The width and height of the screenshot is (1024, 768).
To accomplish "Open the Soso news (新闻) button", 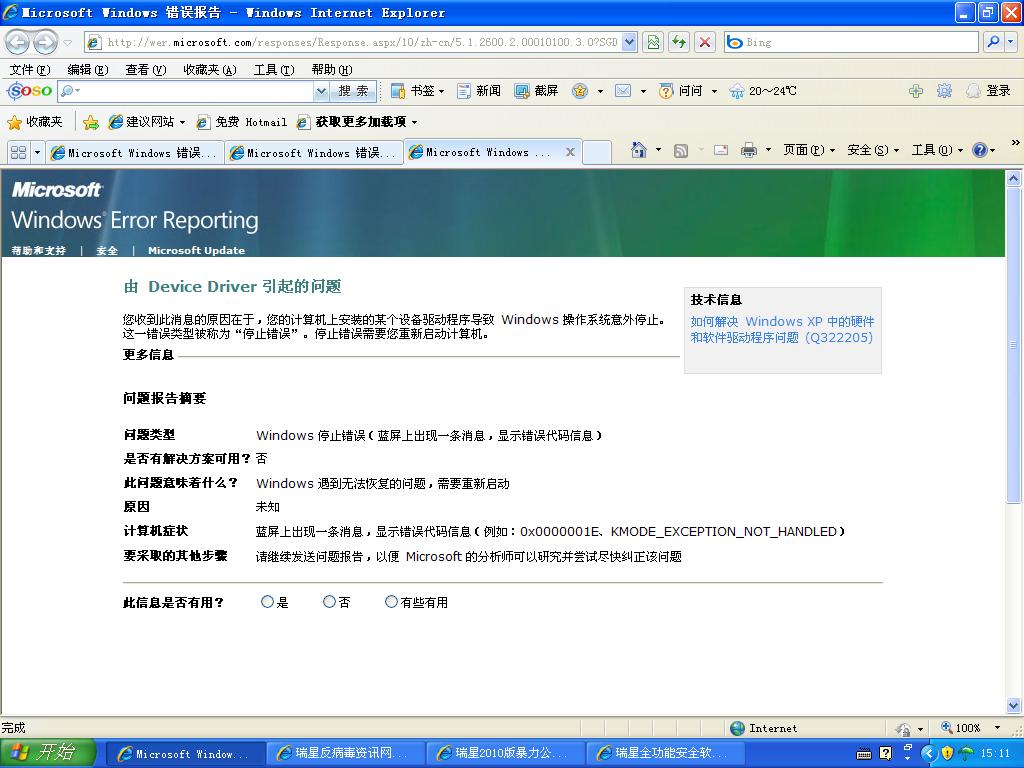I will point(479,91).
